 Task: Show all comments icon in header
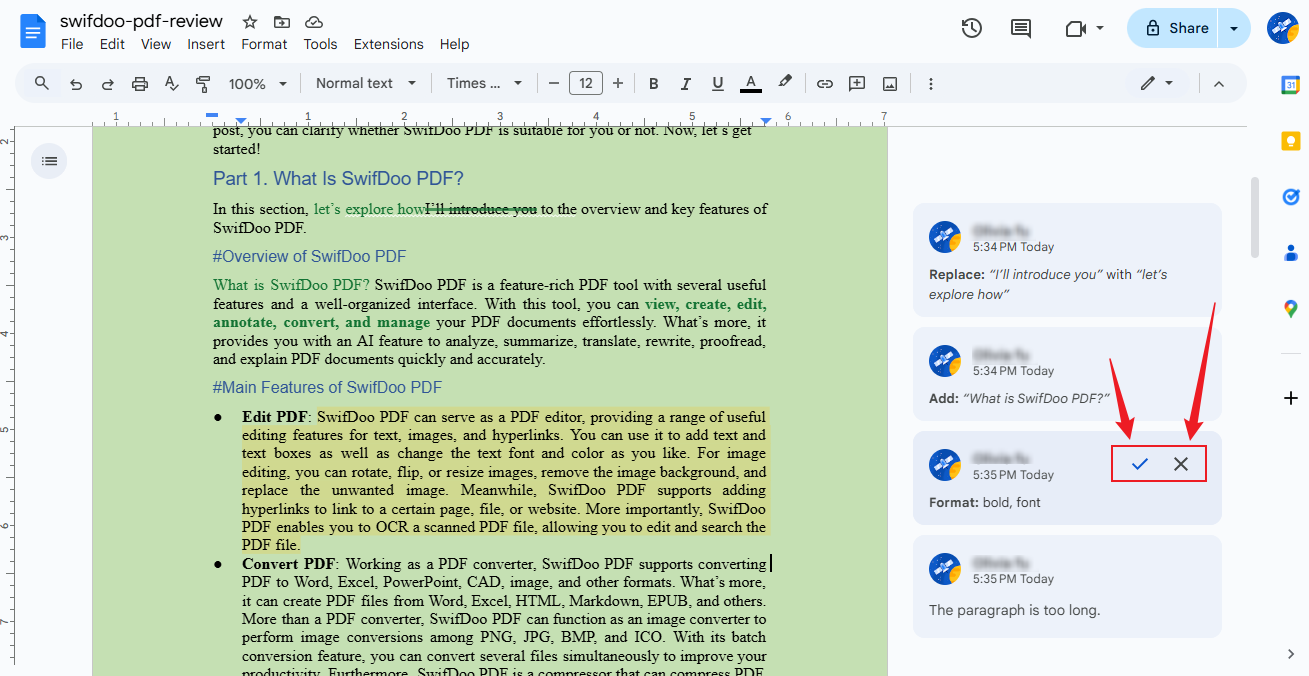[x=1021, y=28]
